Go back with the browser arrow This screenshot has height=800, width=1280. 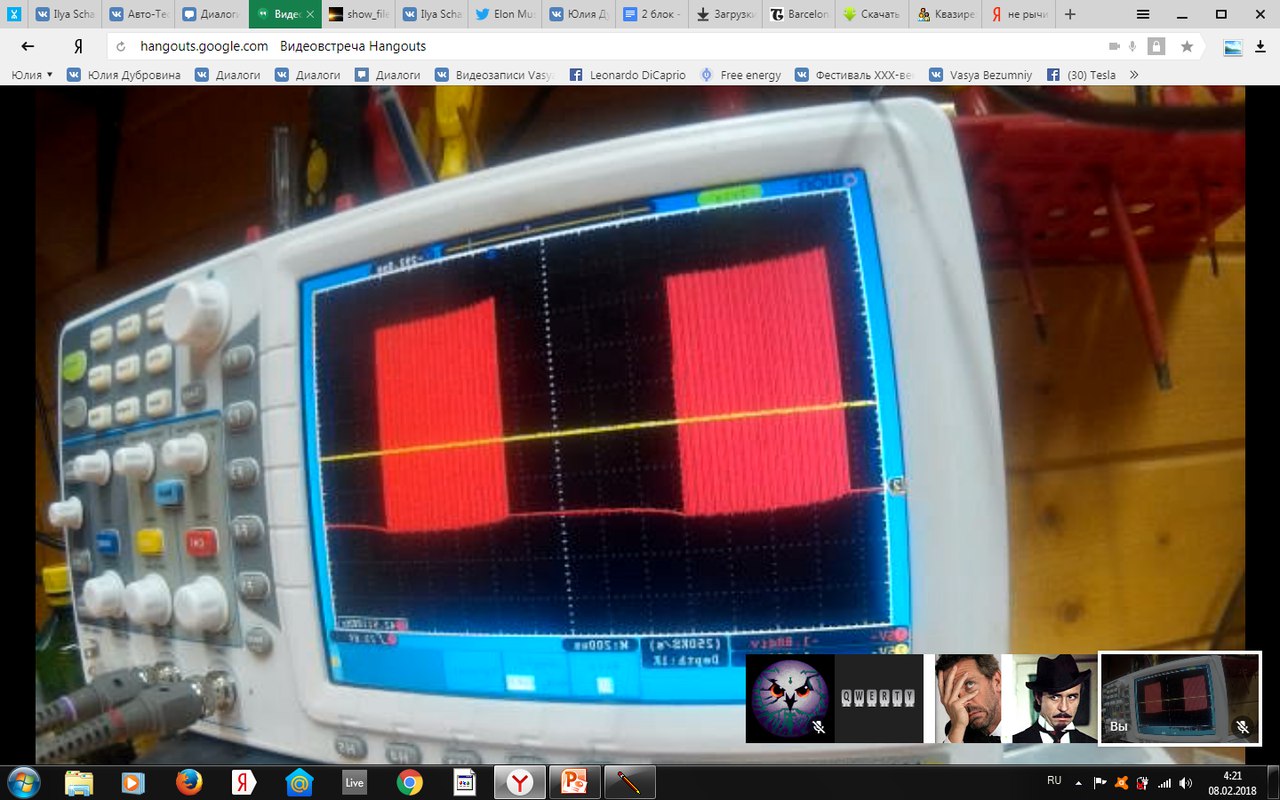click(x=28, y=46)
